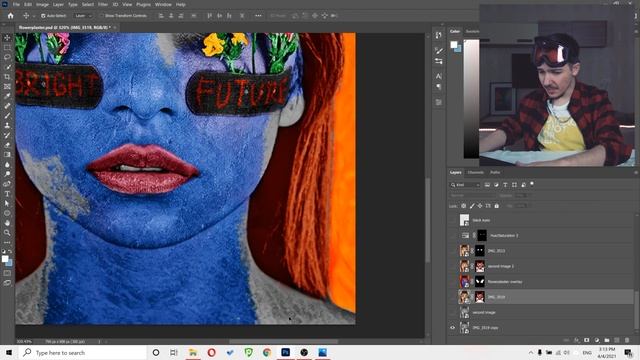Select the Frame tool
The height and width of the screenshot is (360, 640).
7,87
